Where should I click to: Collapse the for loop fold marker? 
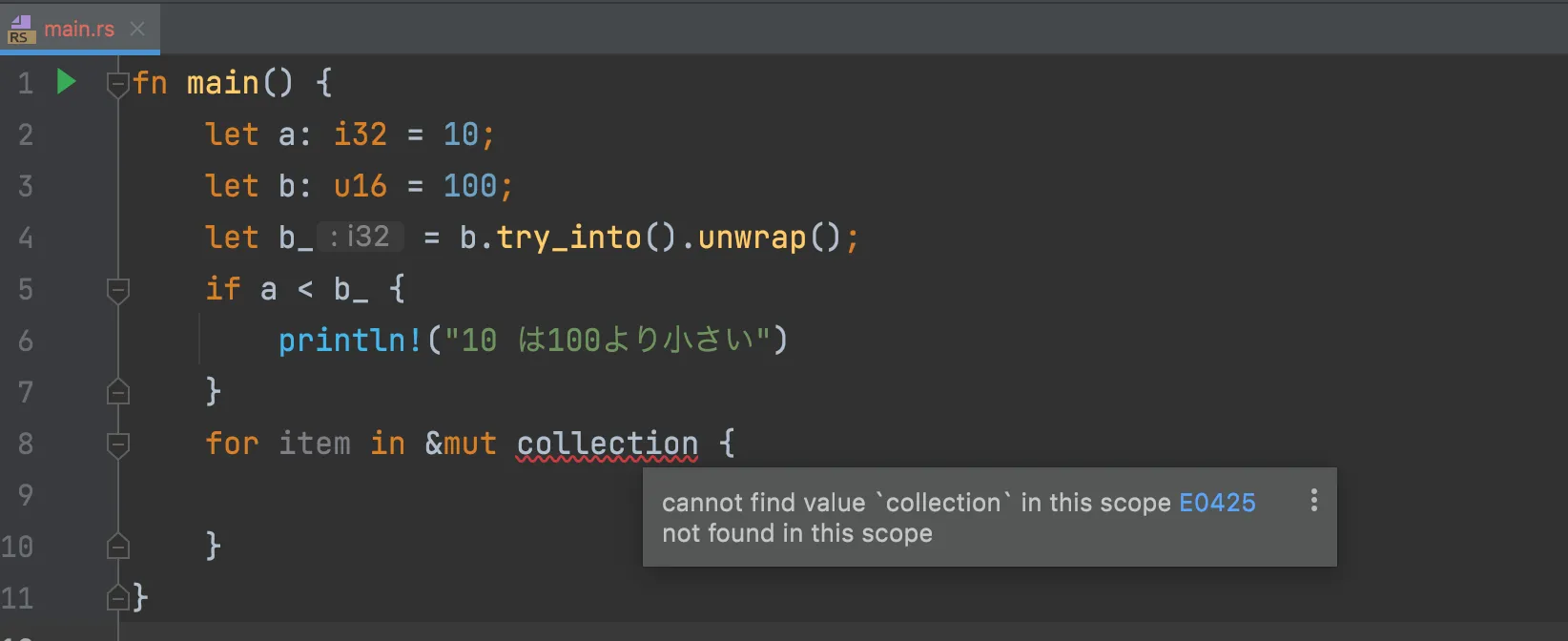[117, 444]
